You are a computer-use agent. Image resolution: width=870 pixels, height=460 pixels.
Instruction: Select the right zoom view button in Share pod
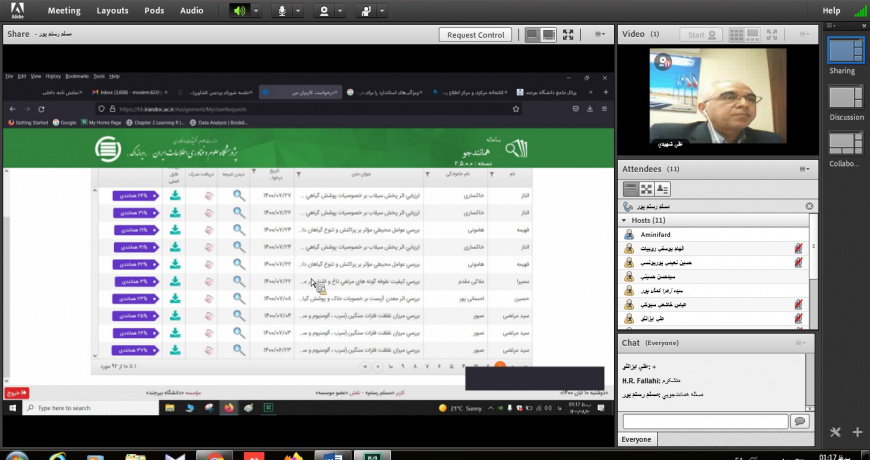tap(549, 34)
